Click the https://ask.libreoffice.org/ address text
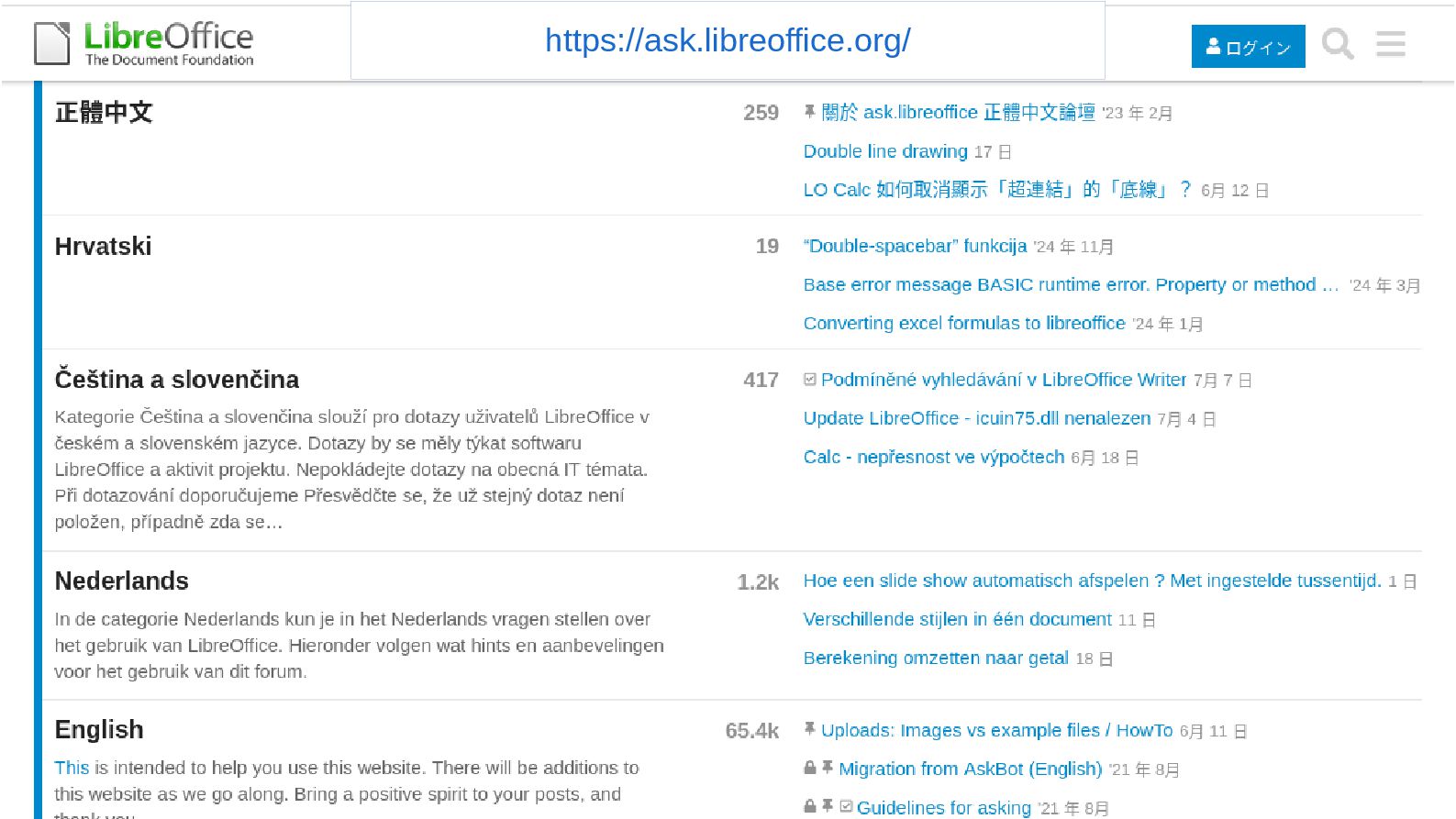 pos(728,40)
